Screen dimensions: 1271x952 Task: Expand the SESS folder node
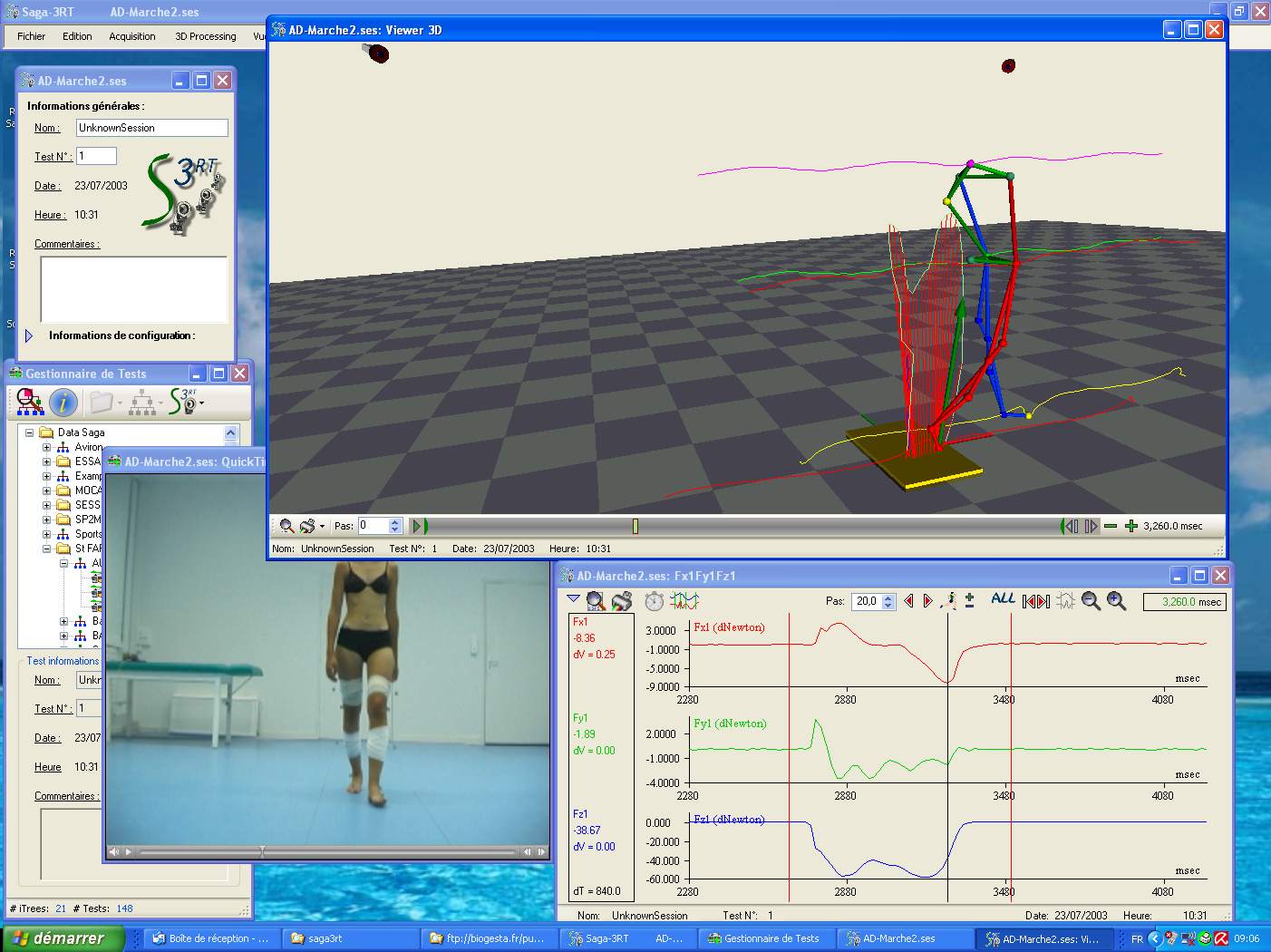pos(46,505)
